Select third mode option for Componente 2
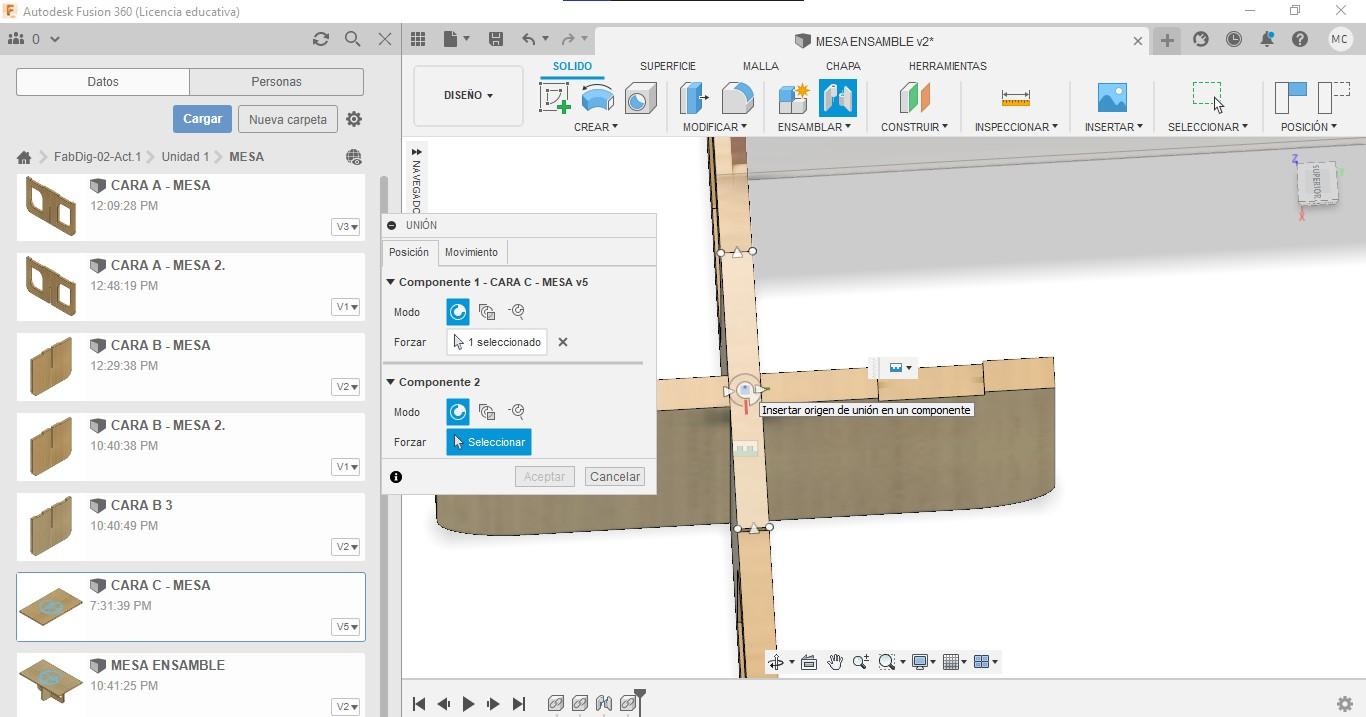Image resolution: width=1366 pixels, height=717 pixels. point(517,412)
